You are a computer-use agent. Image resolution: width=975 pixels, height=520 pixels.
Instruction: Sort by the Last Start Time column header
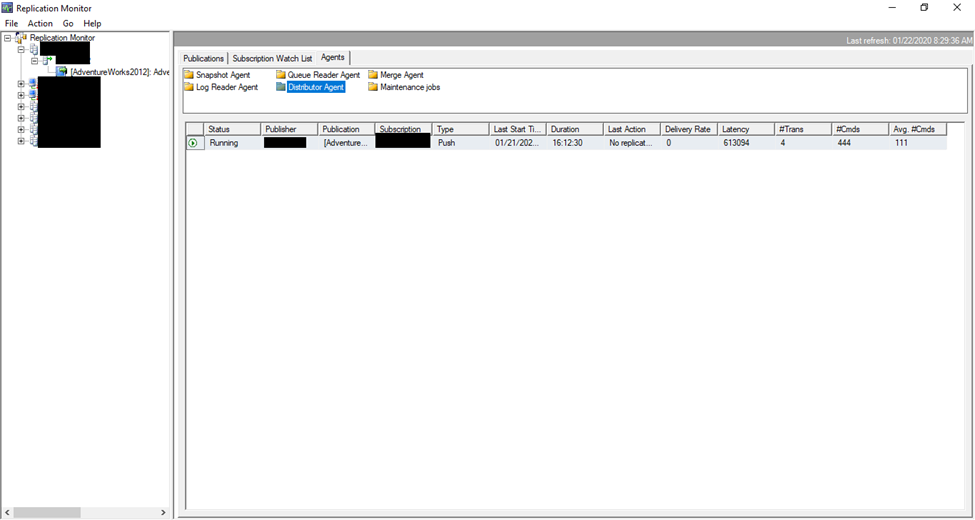point(518,129)
